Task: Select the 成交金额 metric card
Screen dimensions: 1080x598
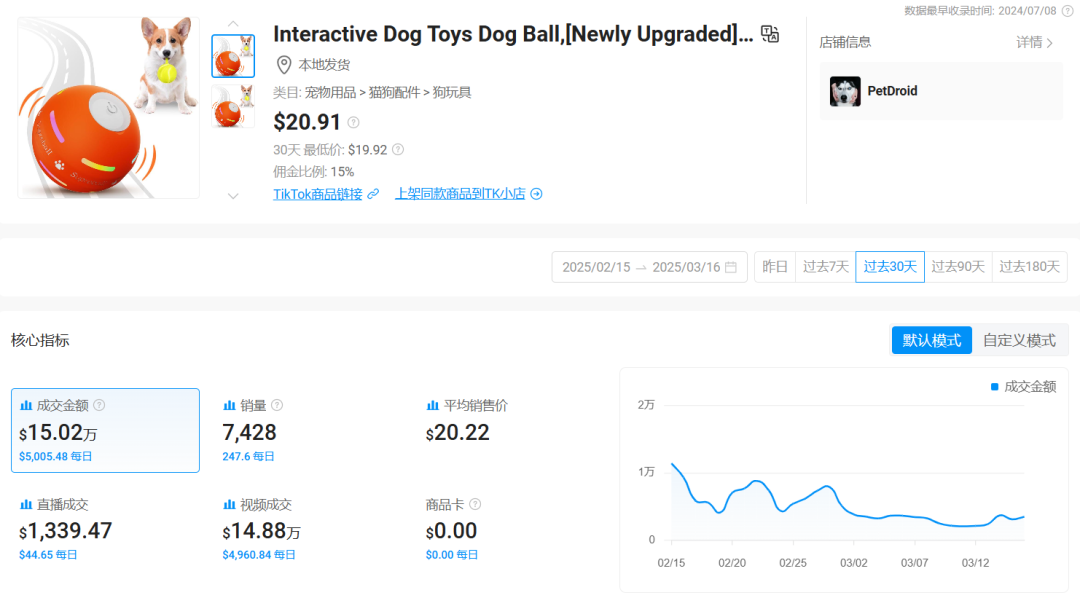Action: point(105,430)
